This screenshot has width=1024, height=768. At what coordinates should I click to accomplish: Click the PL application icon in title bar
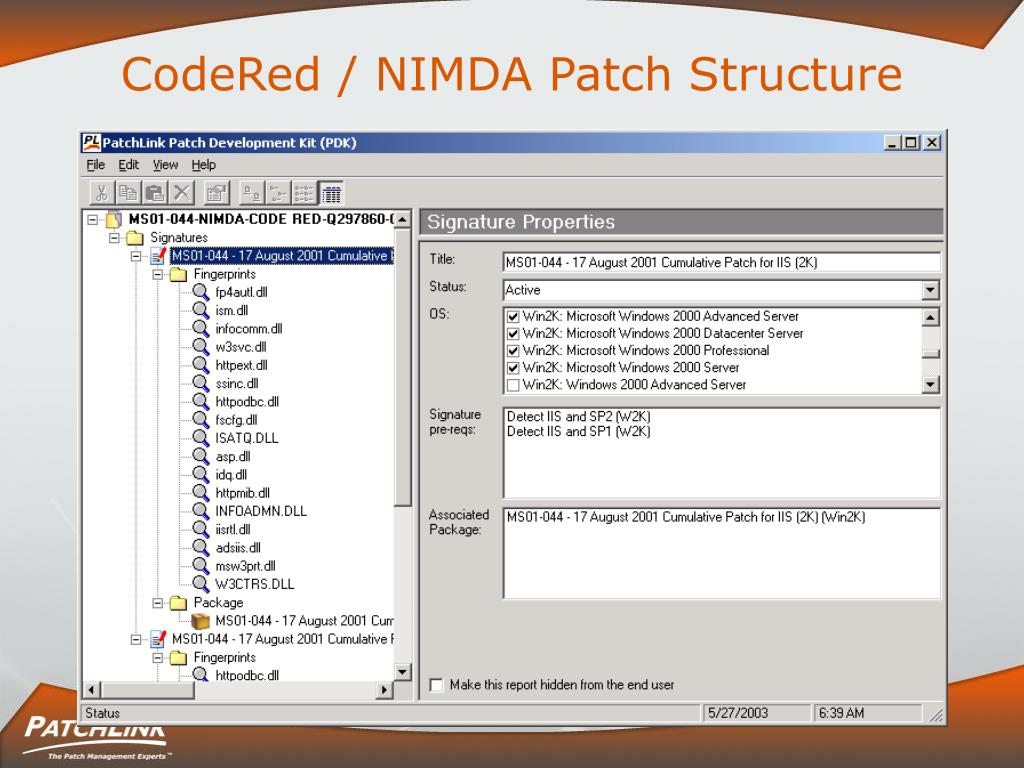tap(91, 142)
